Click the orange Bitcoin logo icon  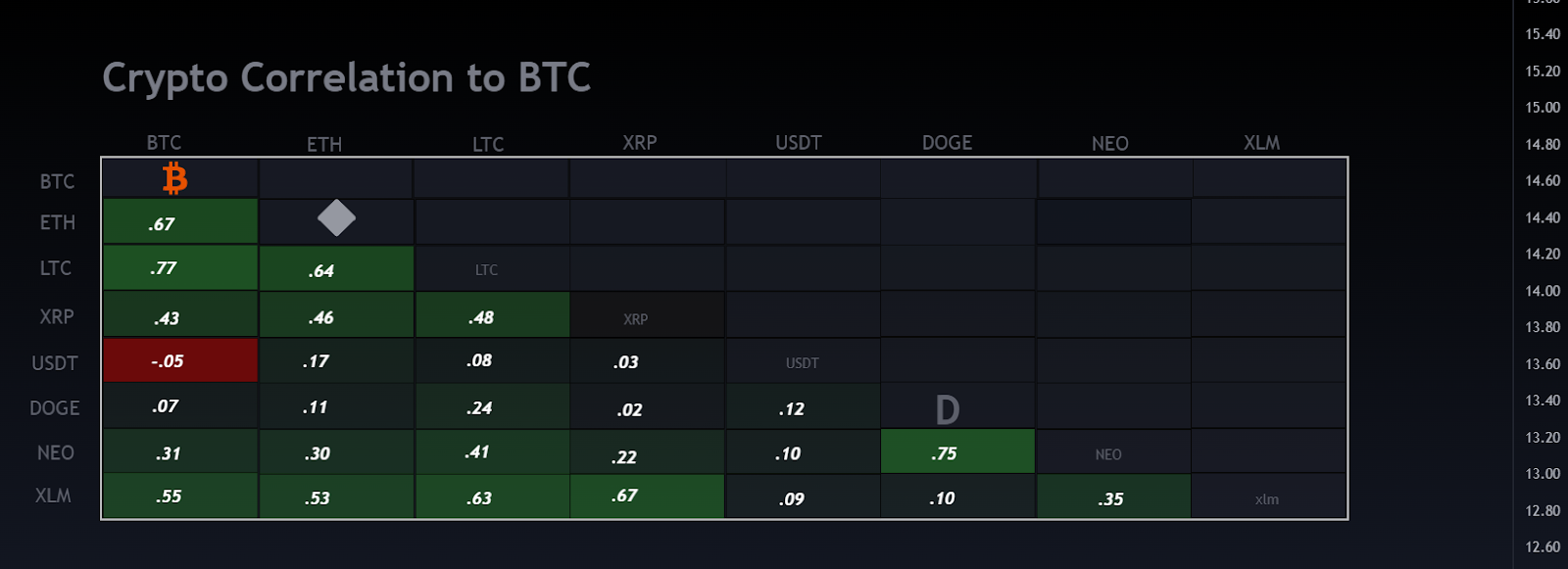point(175,179)
